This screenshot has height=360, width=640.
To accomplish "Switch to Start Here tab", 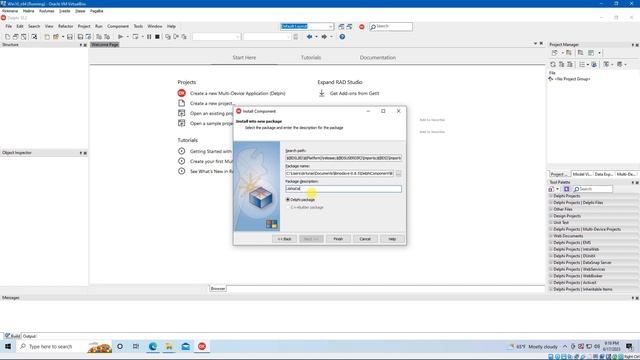I will pos(244,58).
